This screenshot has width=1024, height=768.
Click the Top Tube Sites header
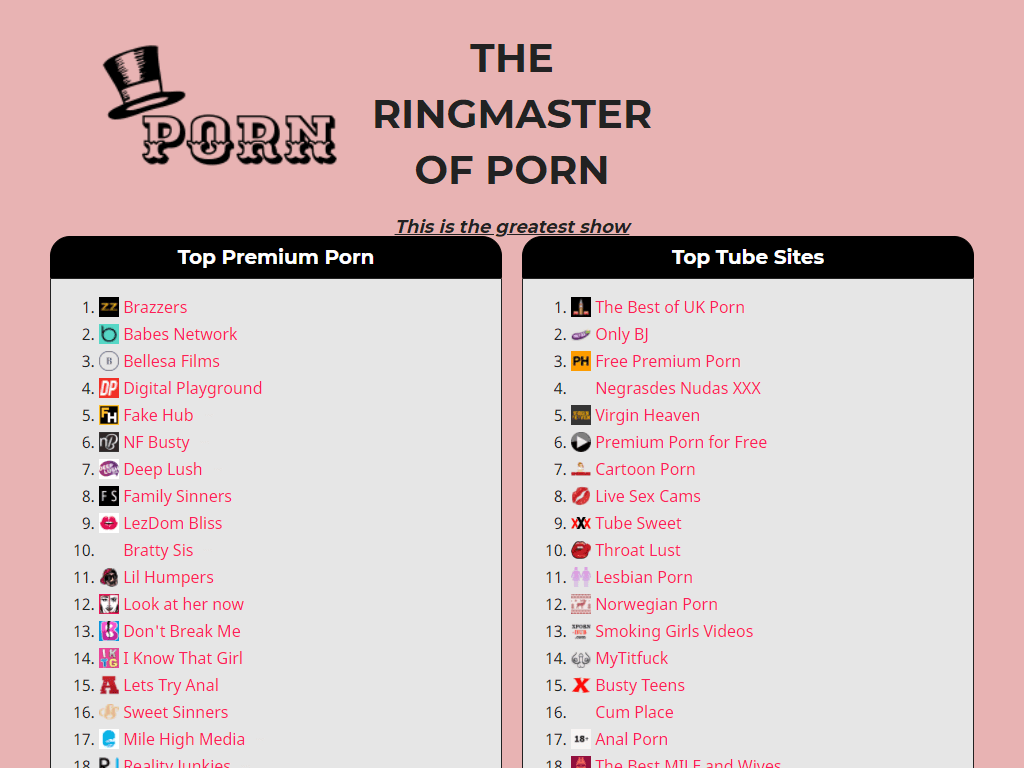point(747,257)
